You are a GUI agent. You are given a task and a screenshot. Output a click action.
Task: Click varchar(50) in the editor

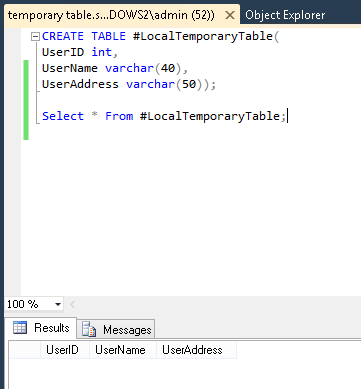pyautogui.click(x=164, y=84)
